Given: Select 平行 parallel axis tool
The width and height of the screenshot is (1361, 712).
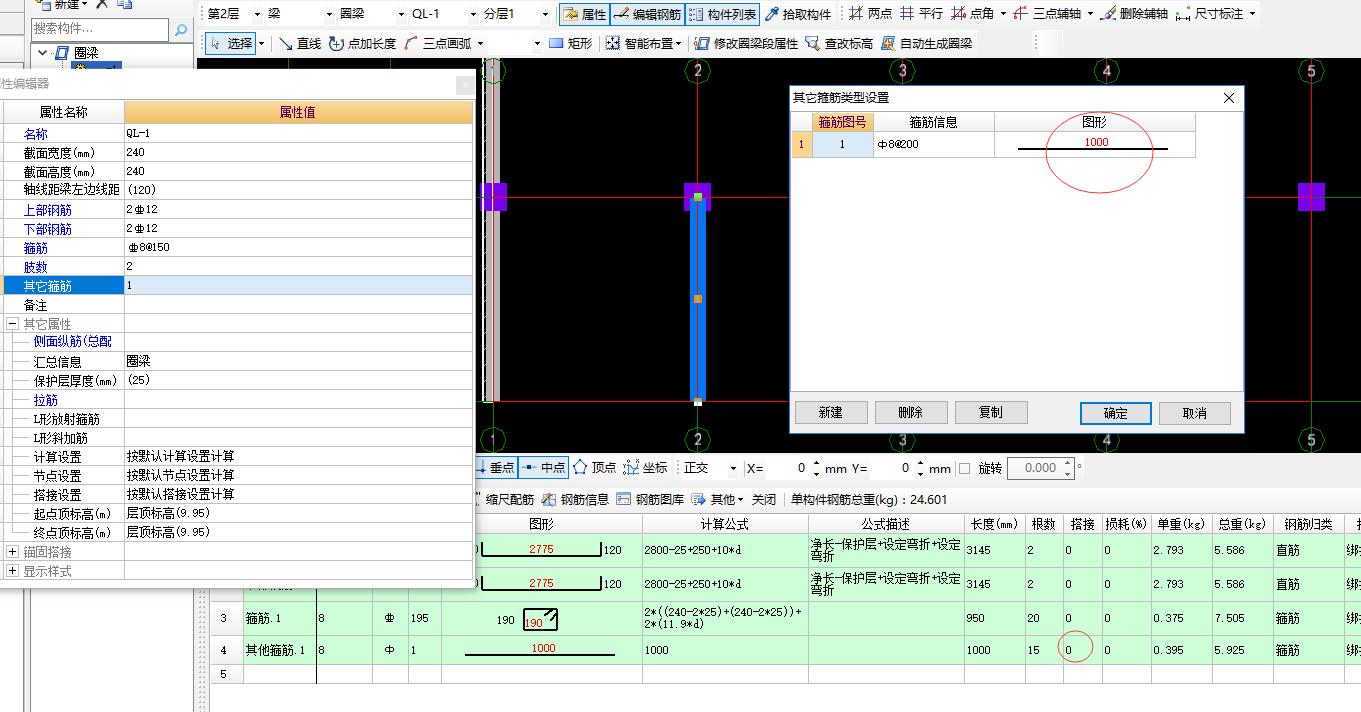Looking at the screenshot, I should click(920, 14).
